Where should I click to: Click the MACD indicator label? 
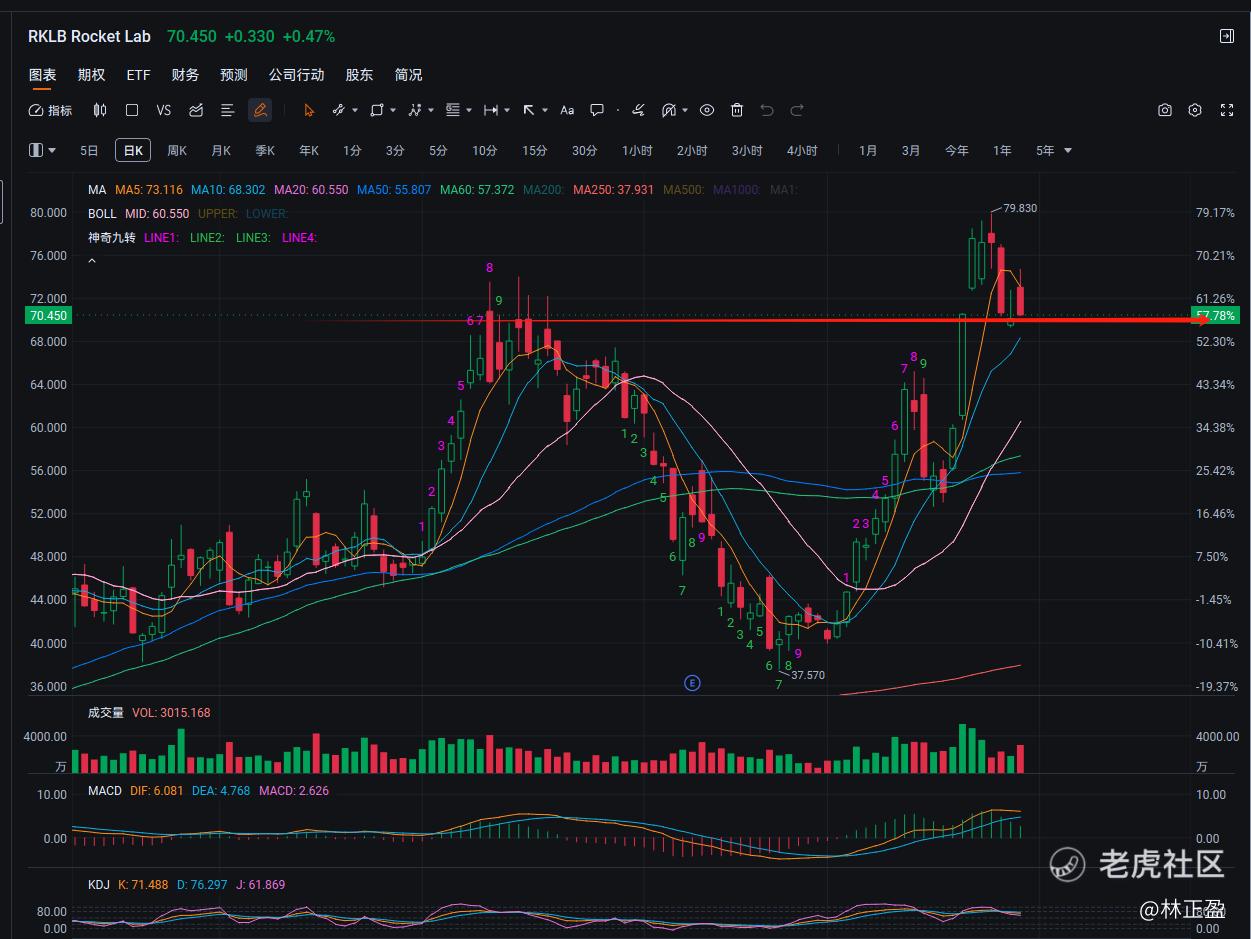coord(105,790)
